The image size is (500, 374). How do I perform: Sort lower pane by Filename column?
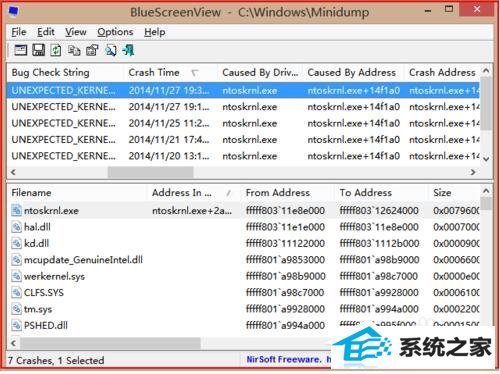pos(77,193)
